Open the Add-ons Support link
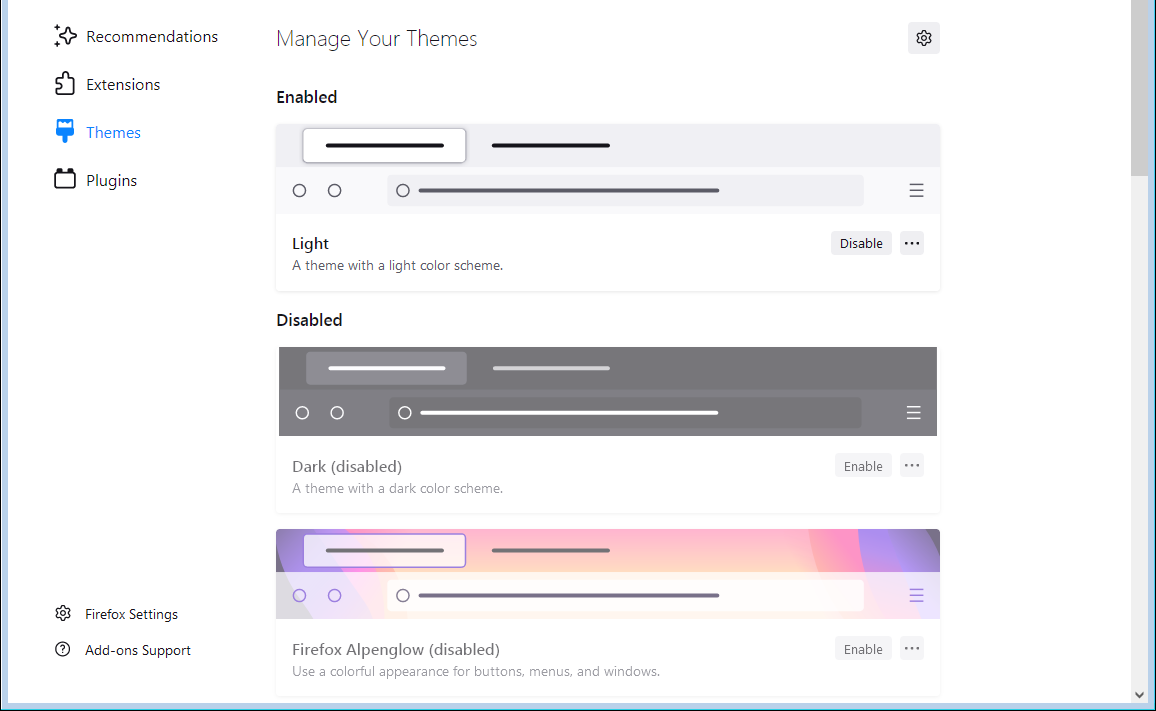 point(137,649)
